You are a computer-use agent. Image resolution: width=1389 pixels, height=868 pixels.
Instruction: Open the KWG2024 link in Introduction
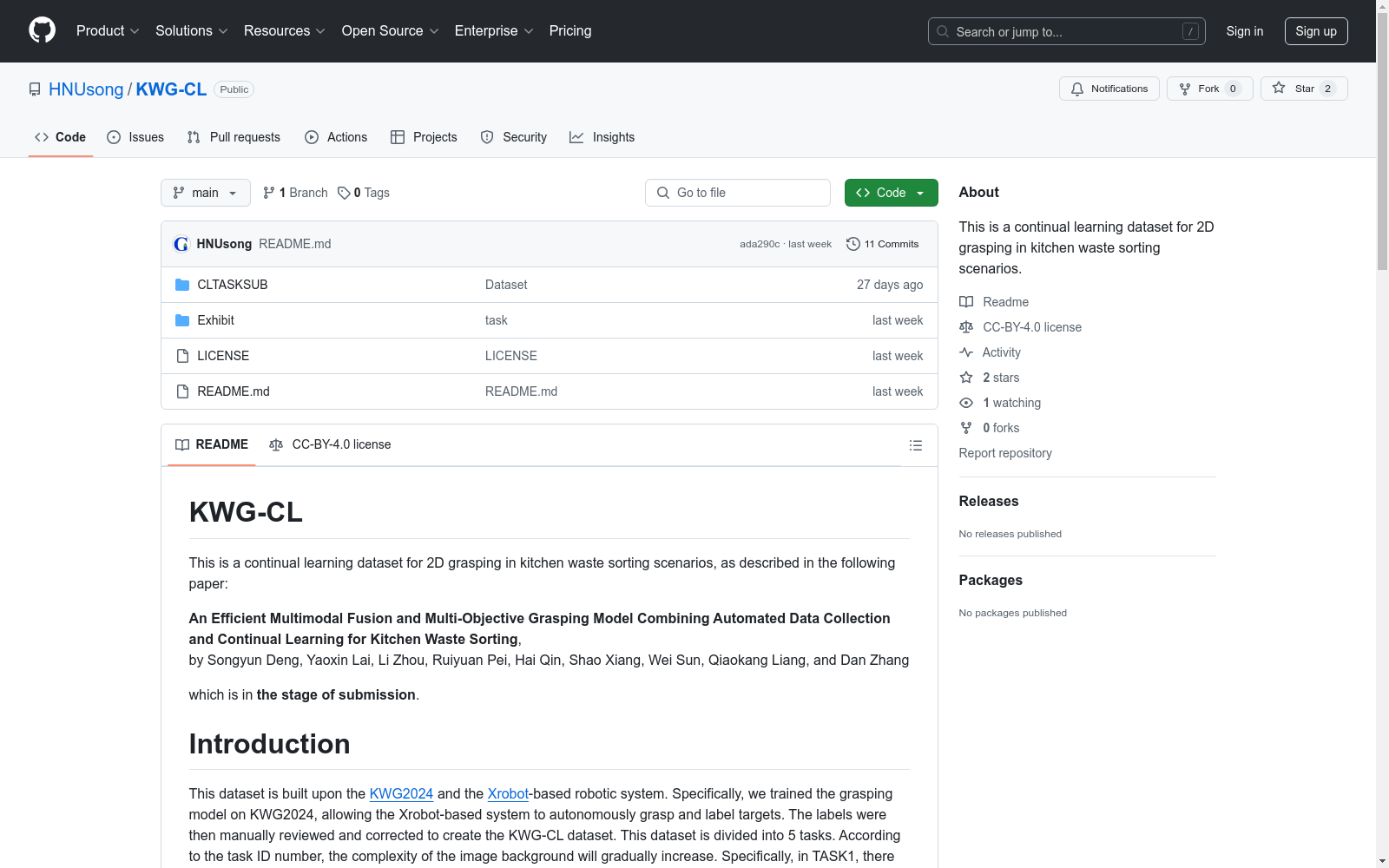[401, 793]
